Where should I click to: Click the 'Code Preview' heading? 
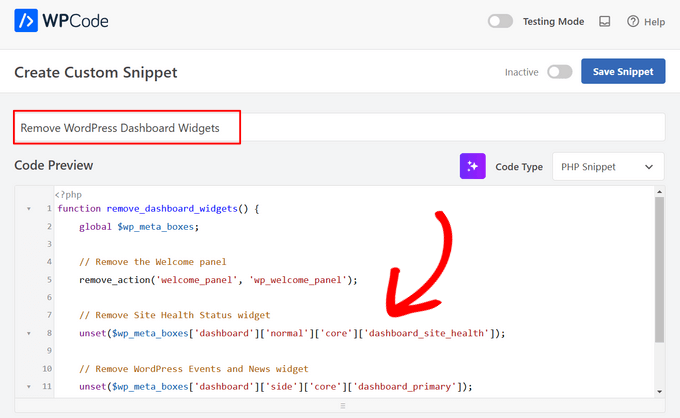[x=53, y=165]
